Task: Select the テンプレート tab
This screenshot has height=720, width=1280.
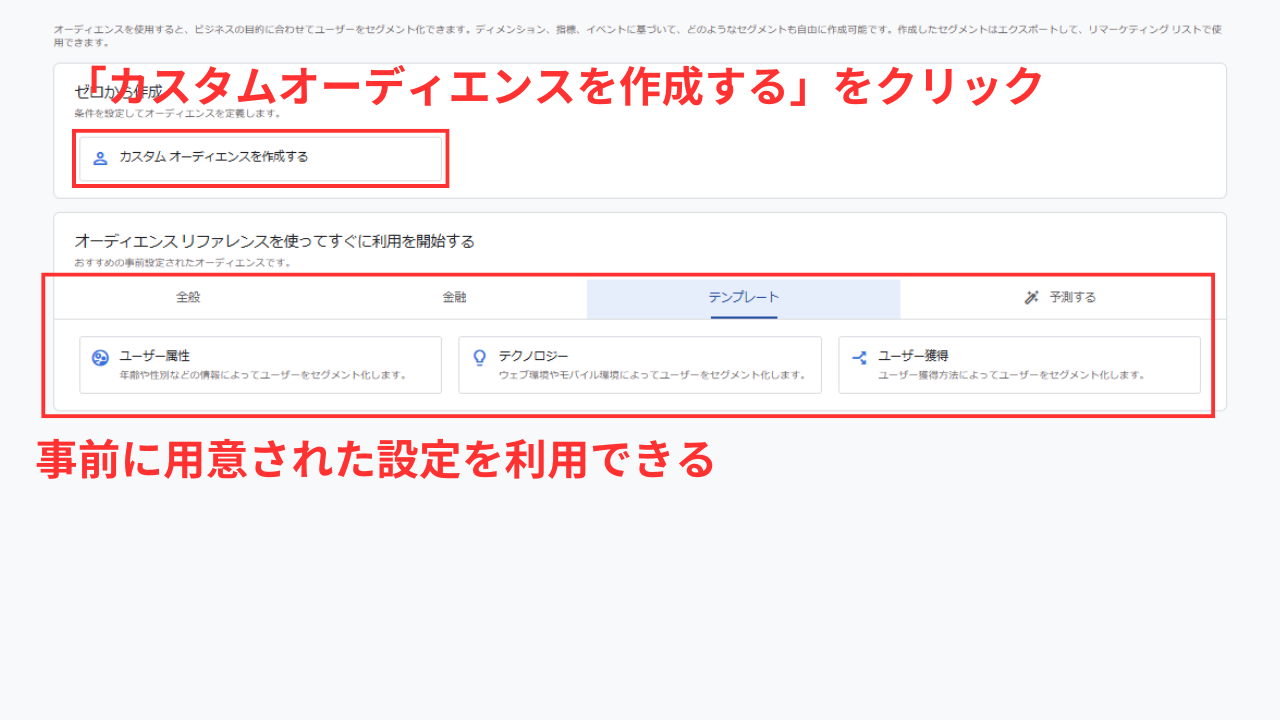Action: (744, 297)
